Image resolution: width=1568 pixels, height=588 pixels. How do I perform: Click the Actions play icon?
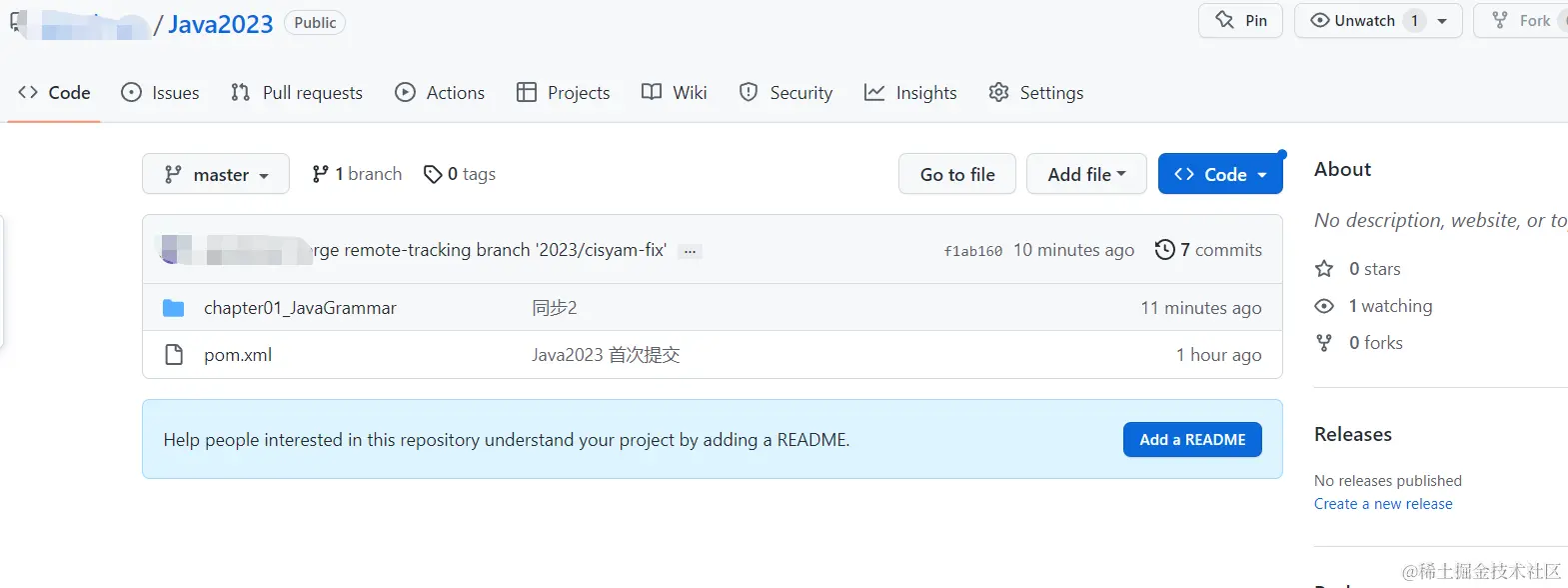405,93
